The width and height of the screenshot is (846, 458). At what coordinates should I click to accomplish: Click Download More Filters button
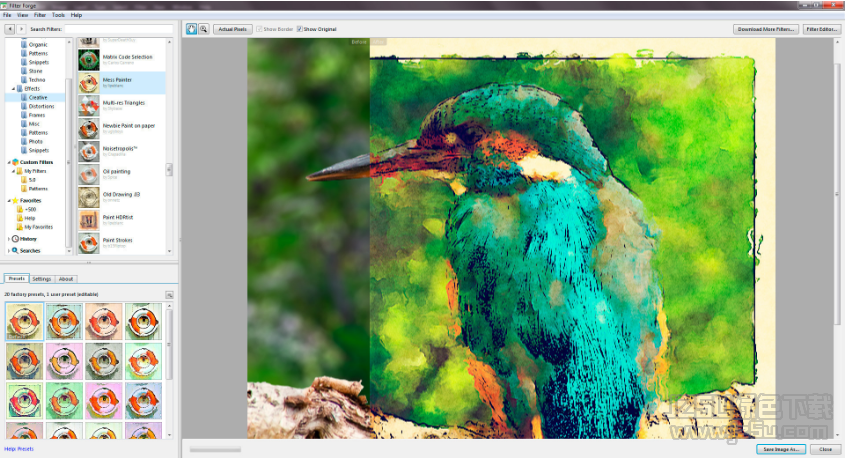[766, 29]
